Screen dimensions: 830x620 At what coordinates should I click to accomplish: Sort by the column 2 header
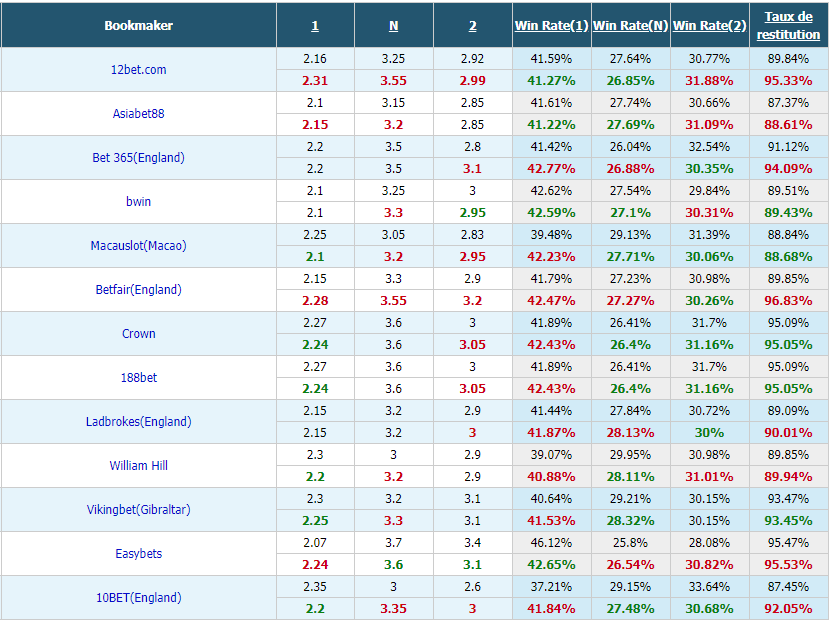[x=473, y=25]
